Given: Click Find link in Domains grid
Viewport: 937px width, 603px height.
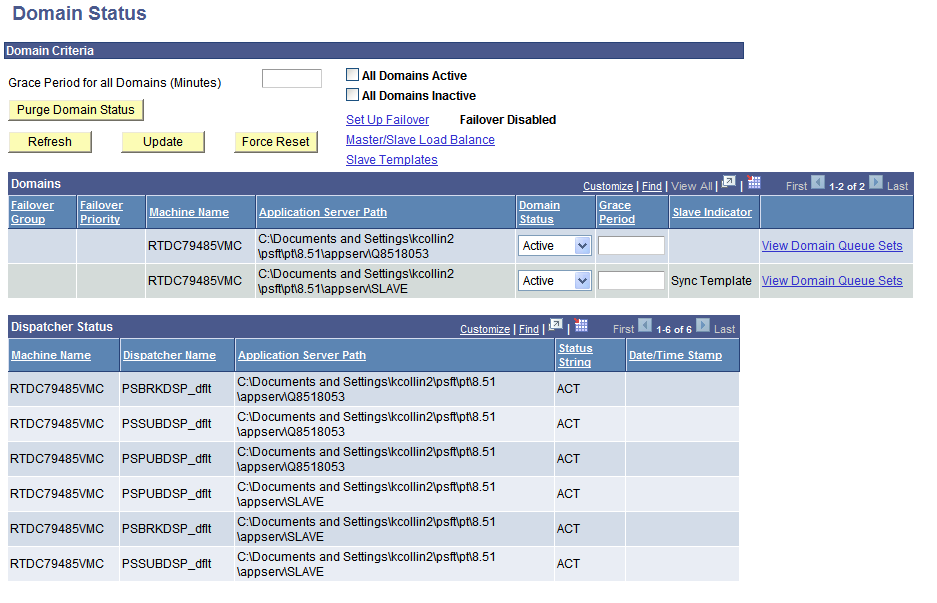Looking at the screenshot, I should 651,186.
